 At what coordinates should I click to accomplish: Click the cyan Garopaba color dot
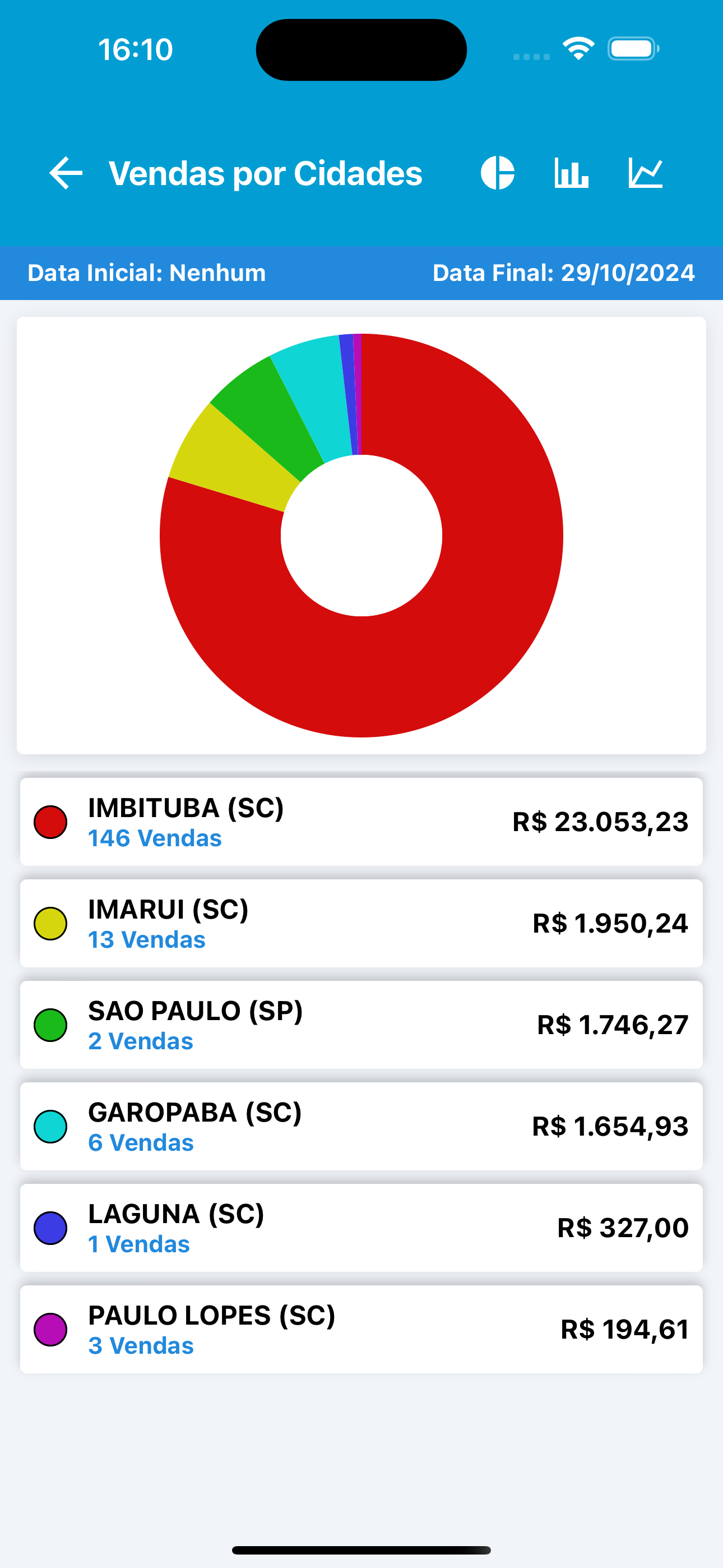50,1127
